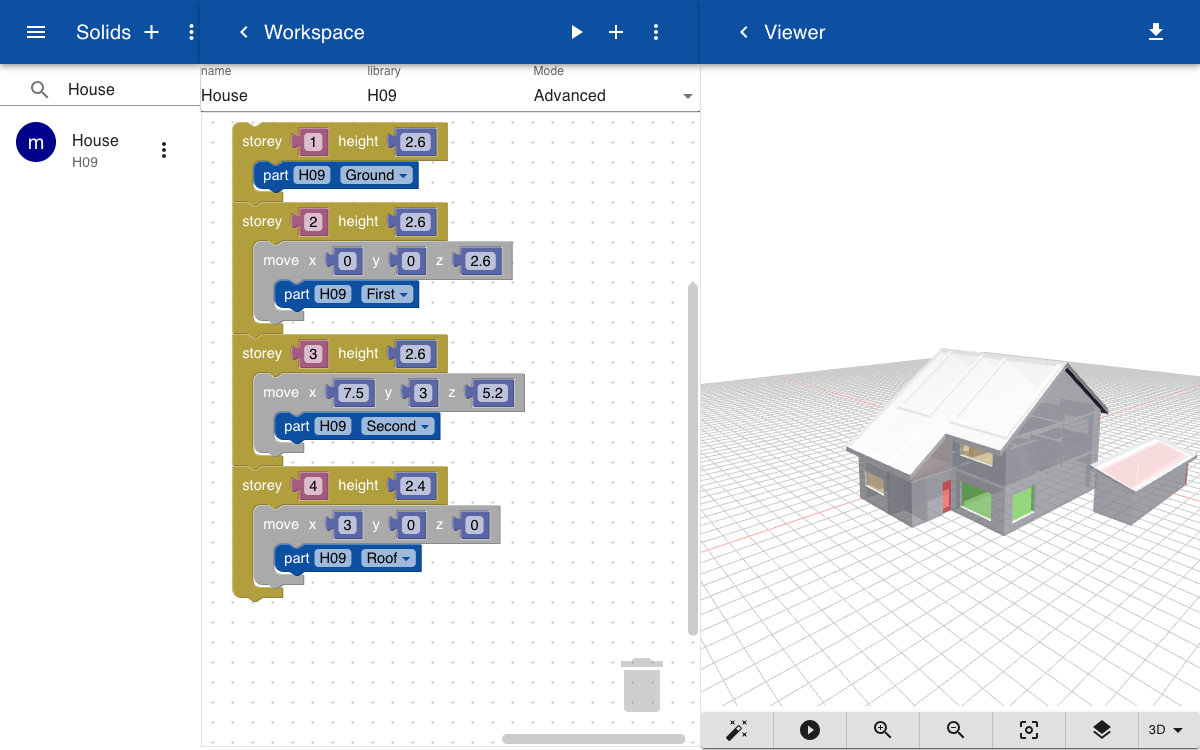
Task: Edit move z value 2.6
Action: (x=480, y=261)
